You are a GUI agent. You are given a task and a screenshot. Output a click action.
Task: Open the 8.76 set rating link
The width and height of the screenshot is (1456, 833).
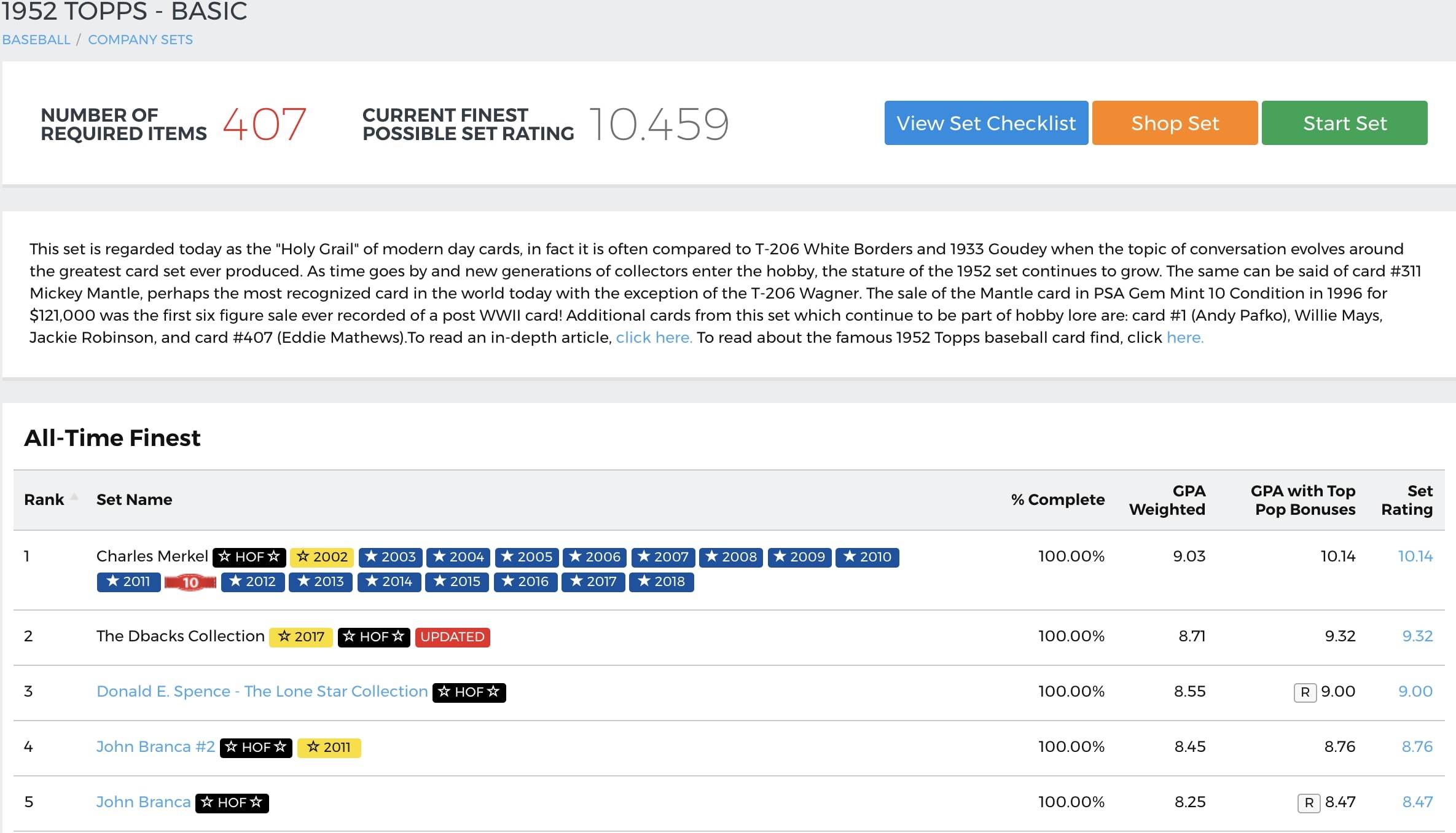coord(1417,746)
